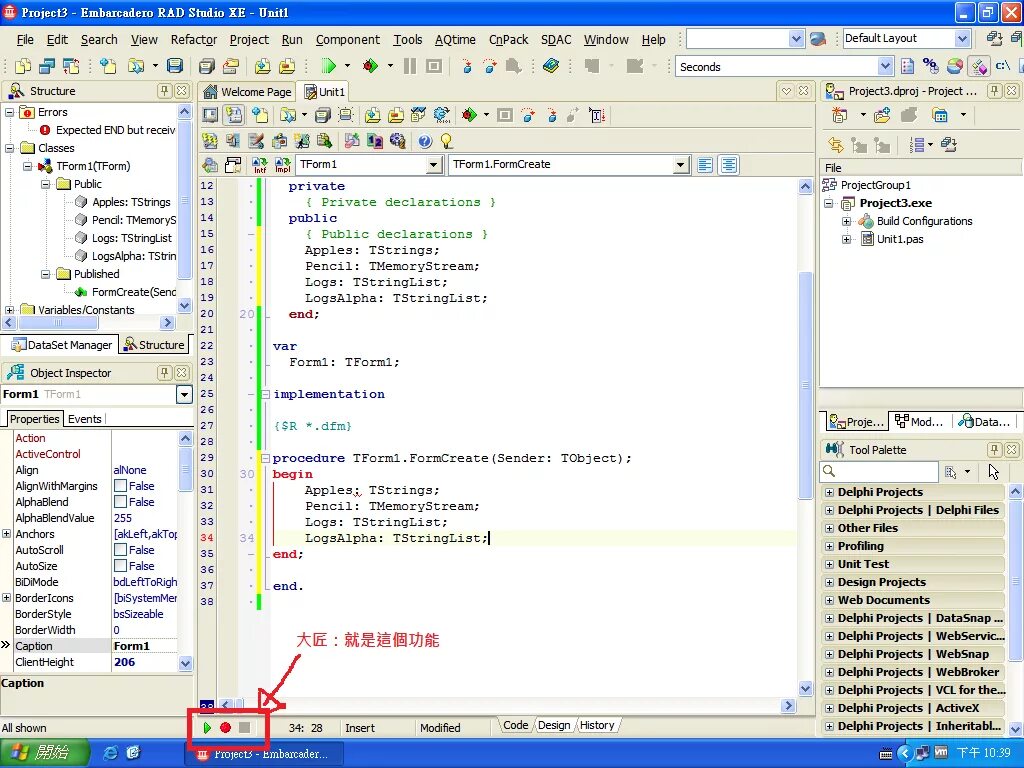1024x768 pixels.
Task: Click the Trace Into debug icon
Action: (466, 66)
